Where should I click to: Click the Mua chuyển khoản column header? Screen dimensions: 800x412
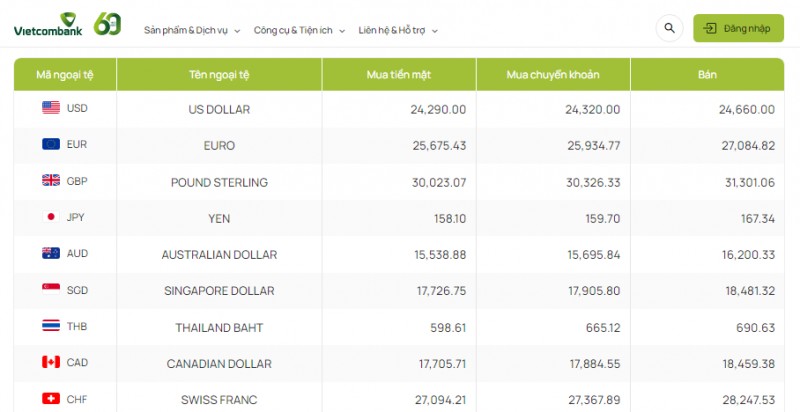click(553, 75)
